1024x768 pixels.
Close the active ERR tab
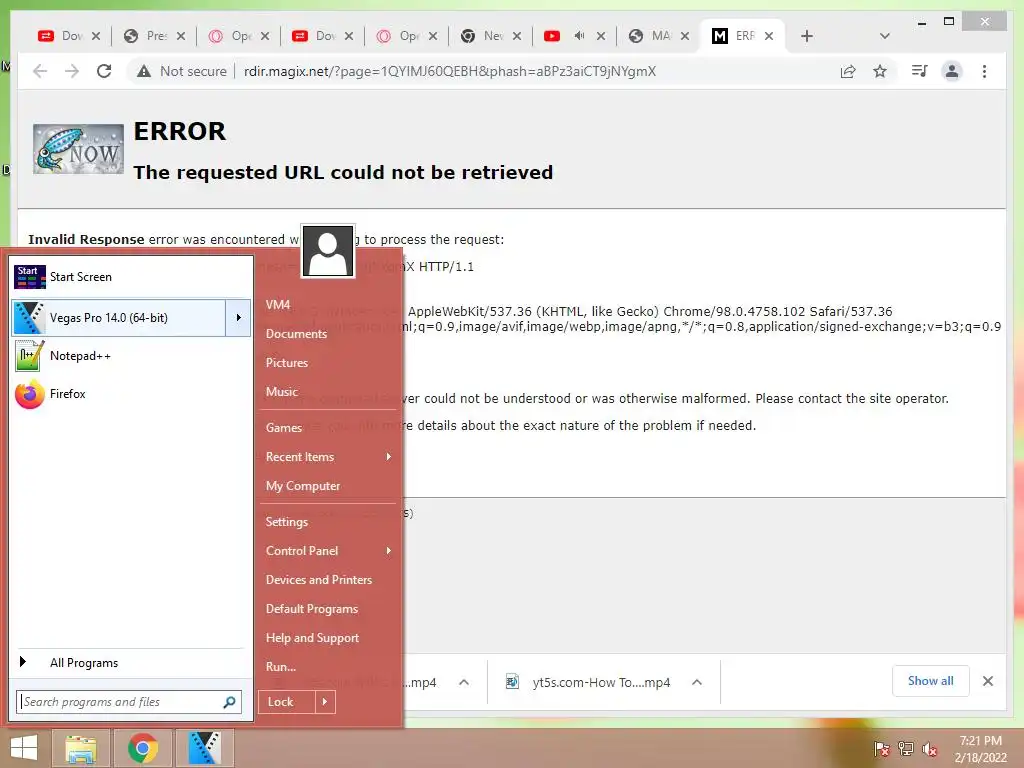[769, 36]
